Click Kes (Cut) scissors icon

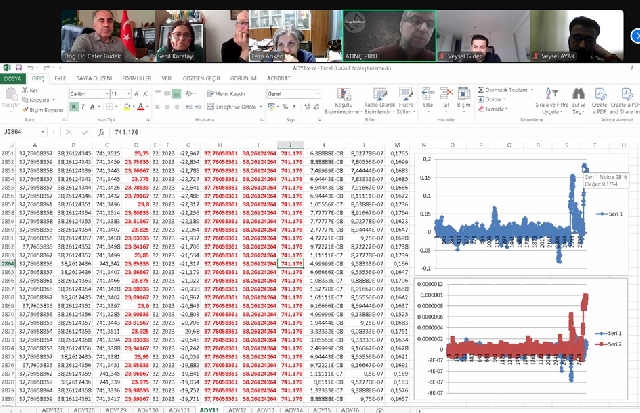click(25, 90)
